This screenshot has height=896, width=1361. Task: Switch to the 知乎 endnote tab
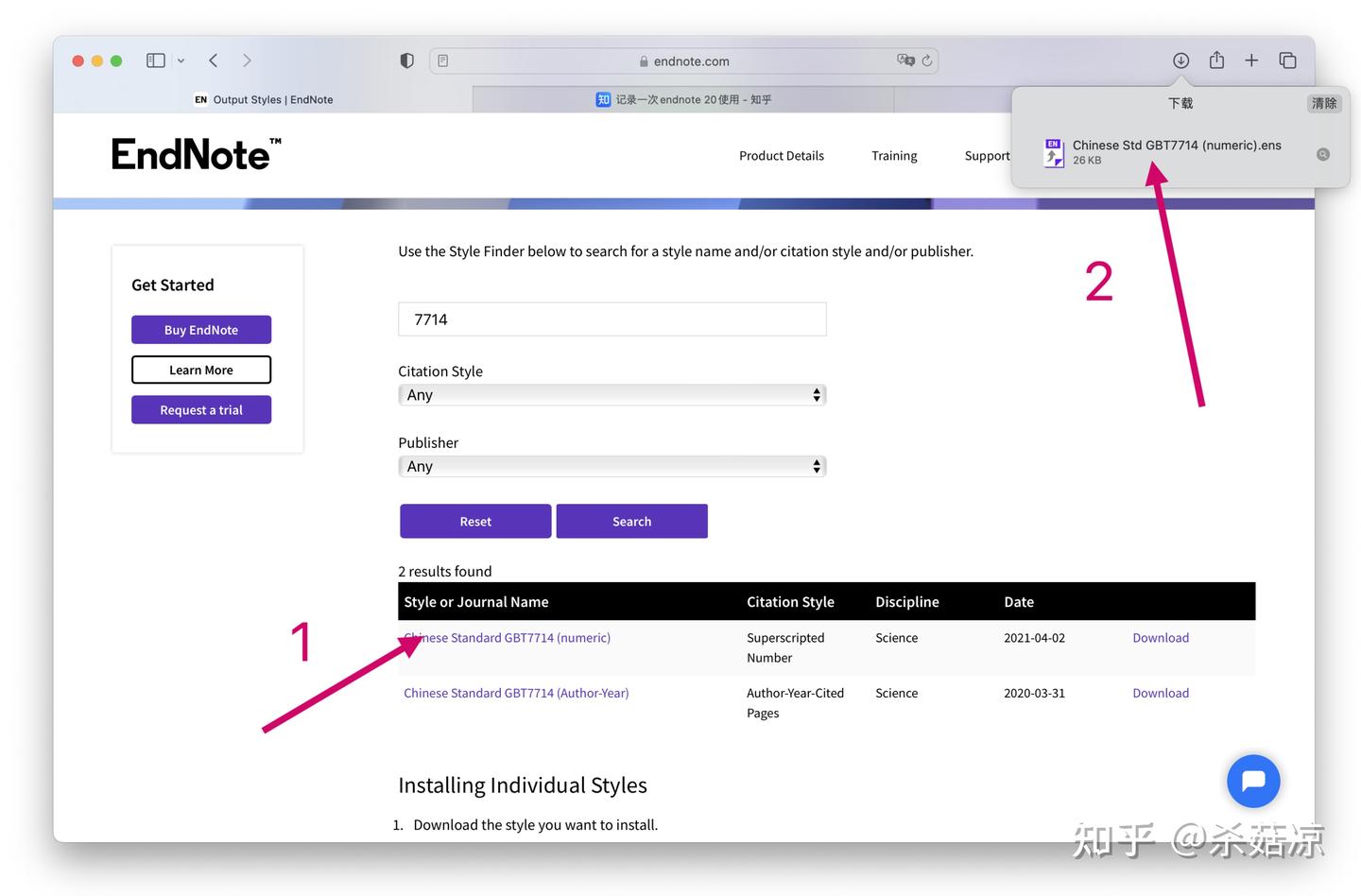pos(682,99)
